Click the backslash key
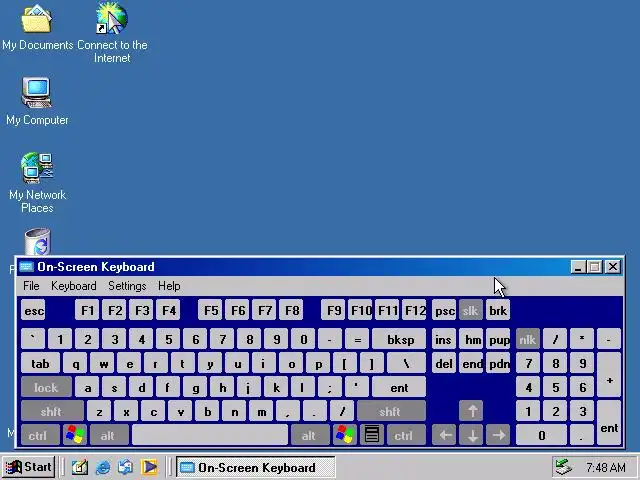Image resolution: width=640 pixels, height=480 pixels. 406,363
